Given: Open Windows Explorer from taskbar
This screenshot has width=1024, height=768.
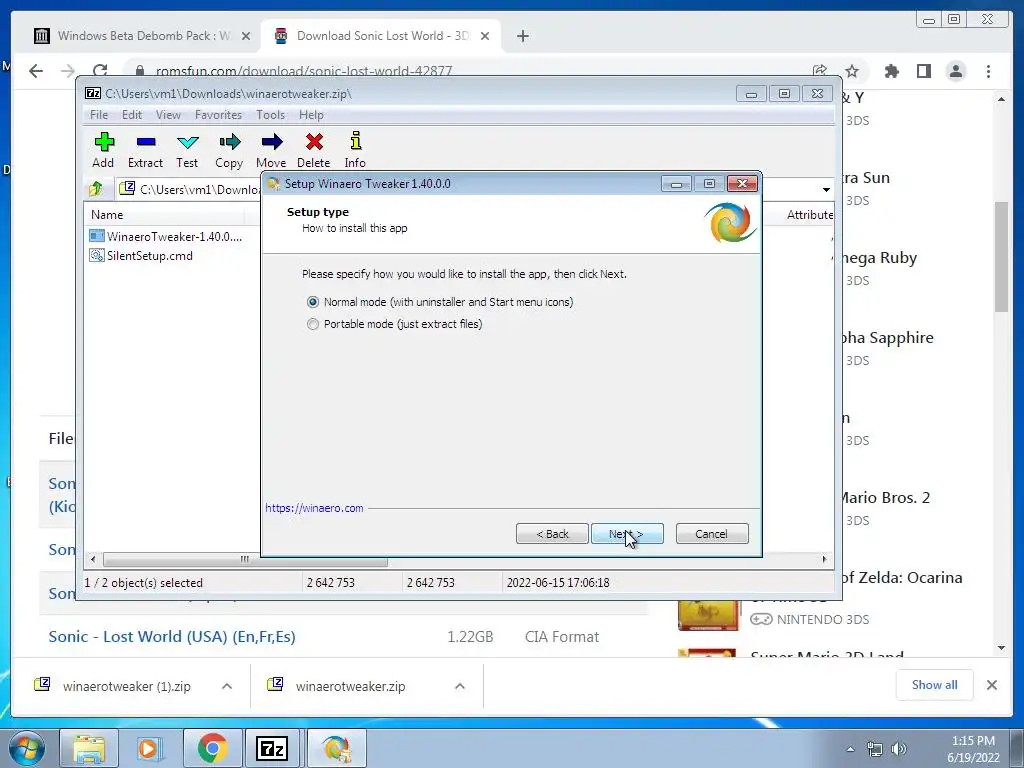Looking at the screenshot, I should pyautogui.click(x=88, y=748).
